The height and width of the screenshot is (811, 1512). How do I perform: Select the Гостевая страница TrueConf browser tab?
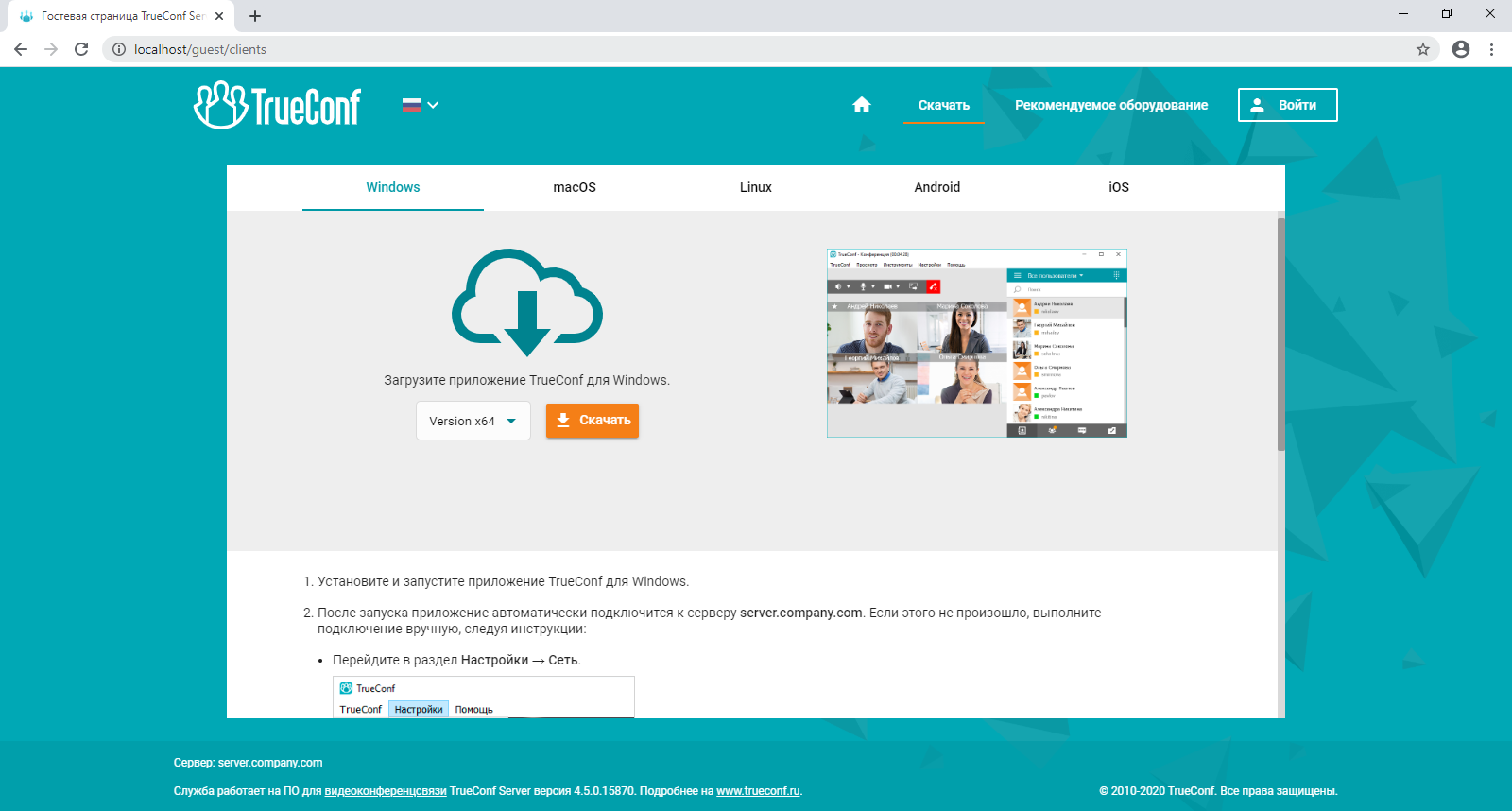click(x=121, y=16)
